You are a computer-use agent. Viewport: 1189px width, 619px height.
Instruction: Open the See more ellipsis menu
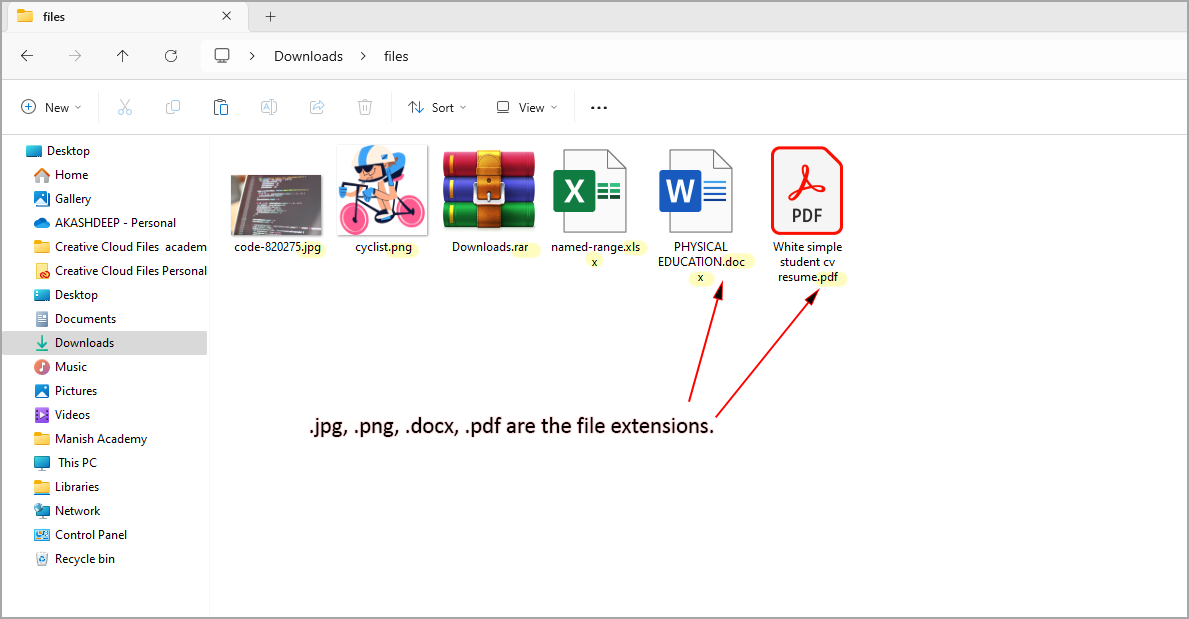pyautogui.click(x=599, y=107)
